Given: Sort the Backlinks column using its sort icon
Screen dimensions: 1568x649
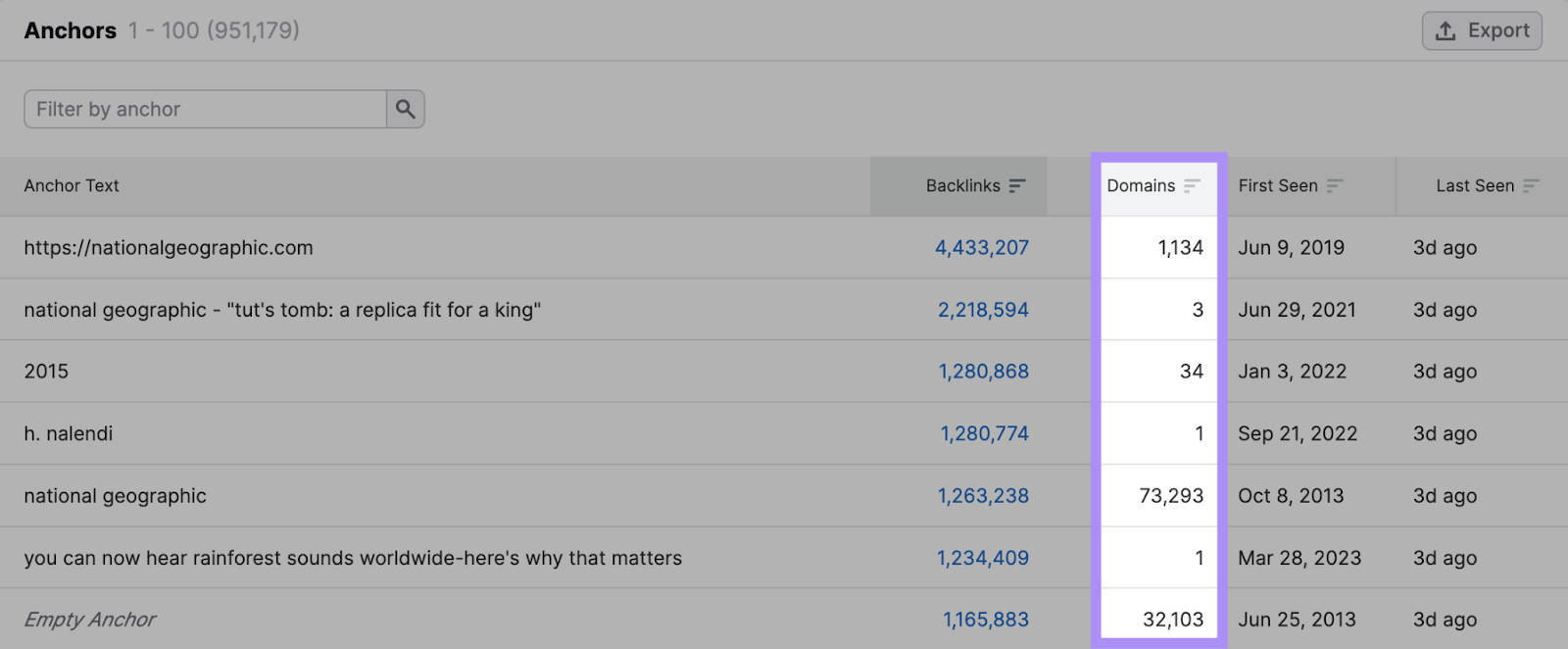Looking at the screenshot, I should pyautogui.click(x=1017, y=184).
